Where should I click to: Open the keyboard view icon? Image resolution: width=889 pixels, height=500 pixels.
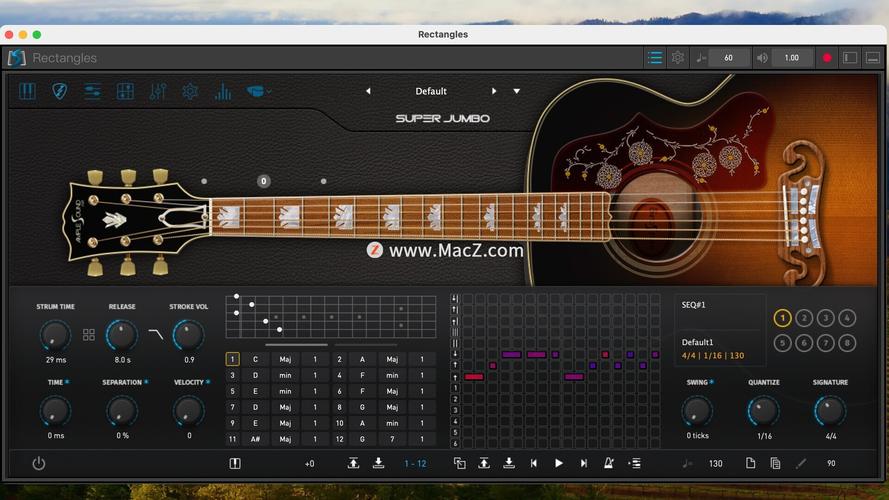point(28,92)
